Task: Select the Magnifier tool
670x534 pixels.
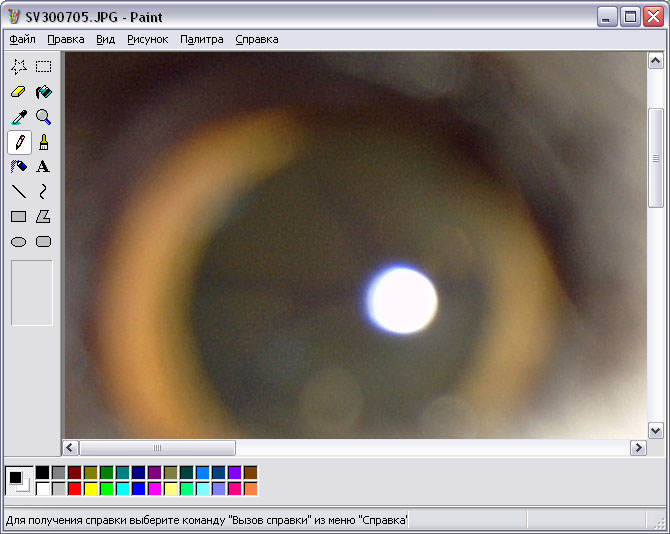Action: point(43,117)
